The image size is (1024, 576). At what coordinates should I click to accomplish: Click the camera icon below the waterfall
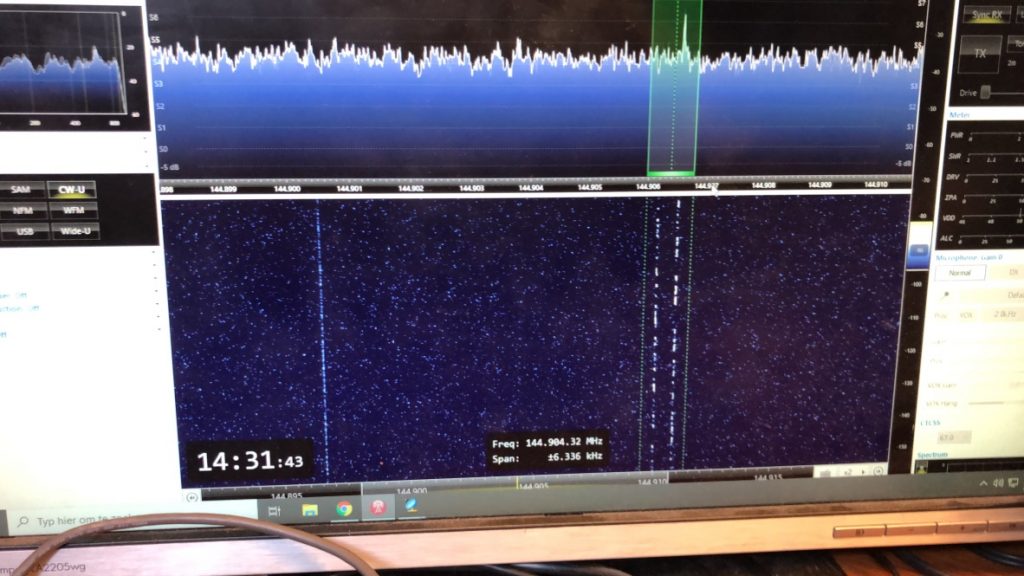coord(825,473)
